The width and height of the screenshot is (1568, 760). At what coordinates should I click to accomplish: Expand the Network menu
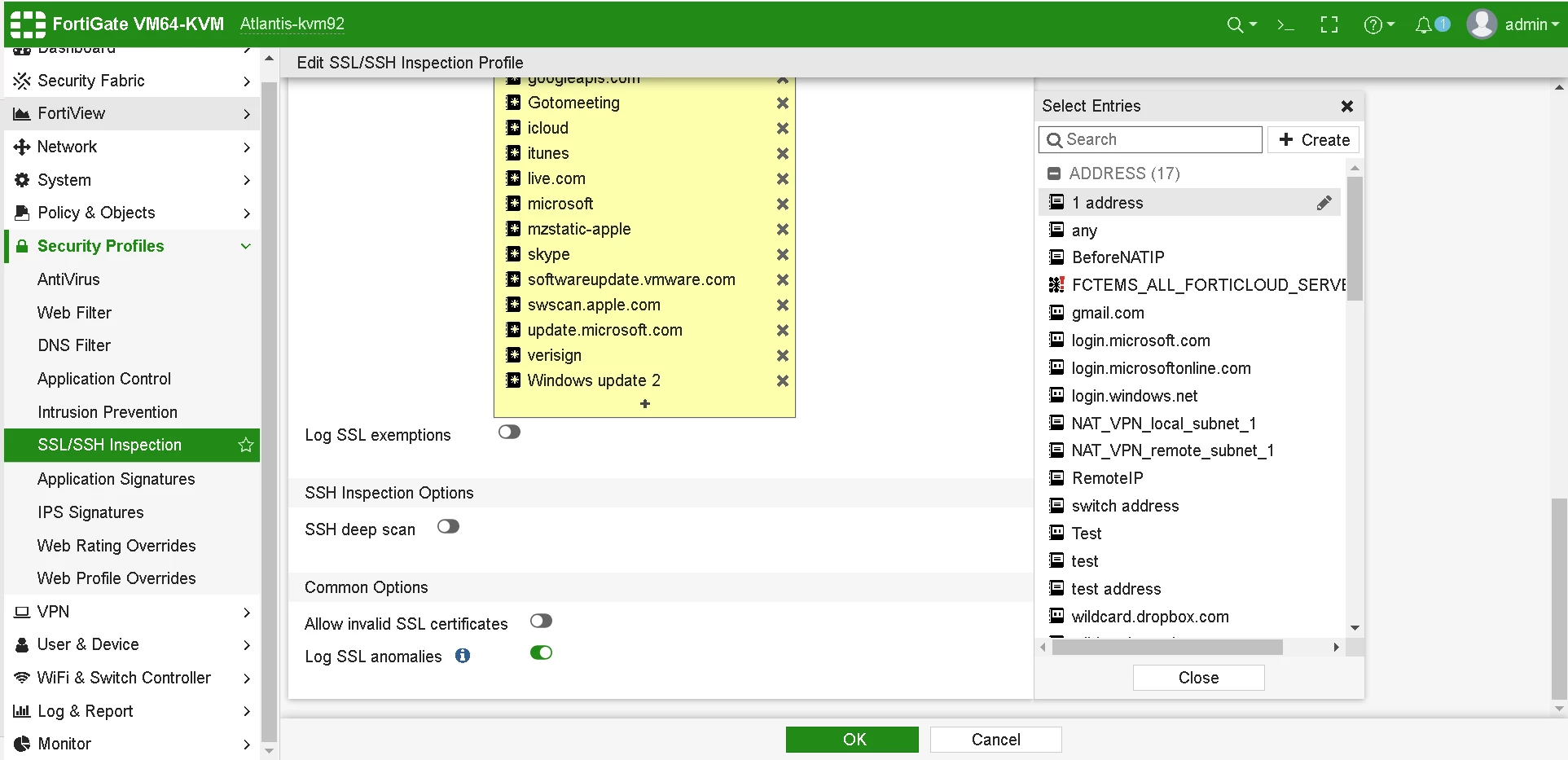(132, 147)
